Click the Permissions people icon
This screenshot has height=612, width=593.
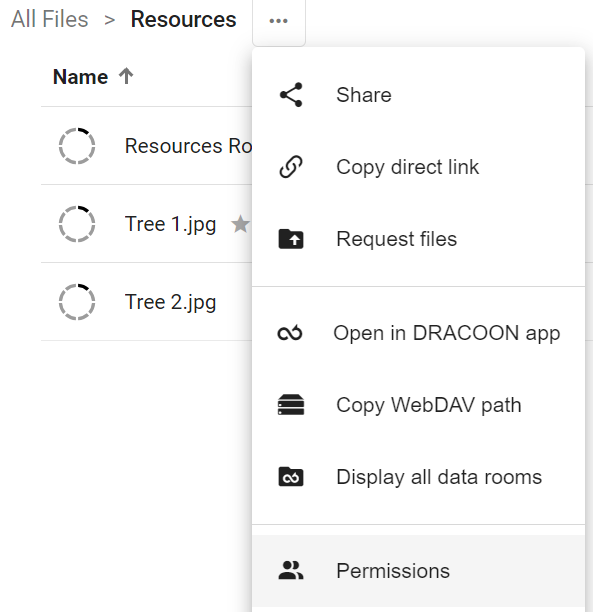click(x=291, y=570)
